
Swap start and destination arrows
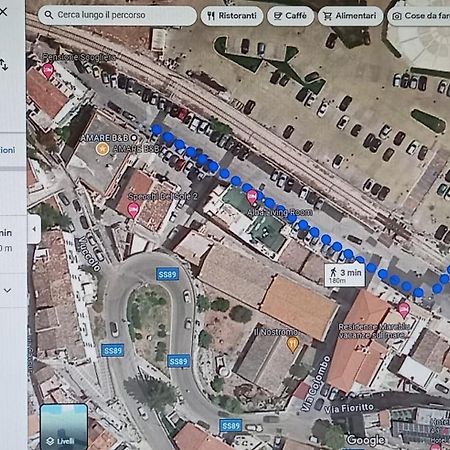[4, 65]
